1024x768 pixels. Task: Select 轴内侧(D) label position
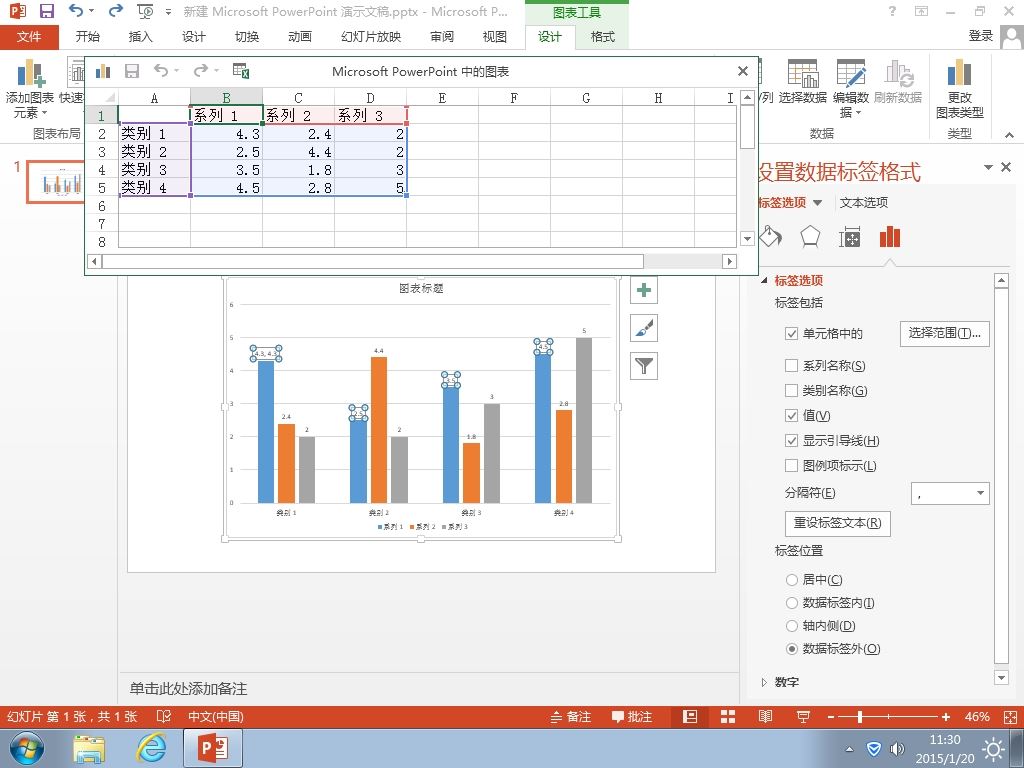[792, 626]
